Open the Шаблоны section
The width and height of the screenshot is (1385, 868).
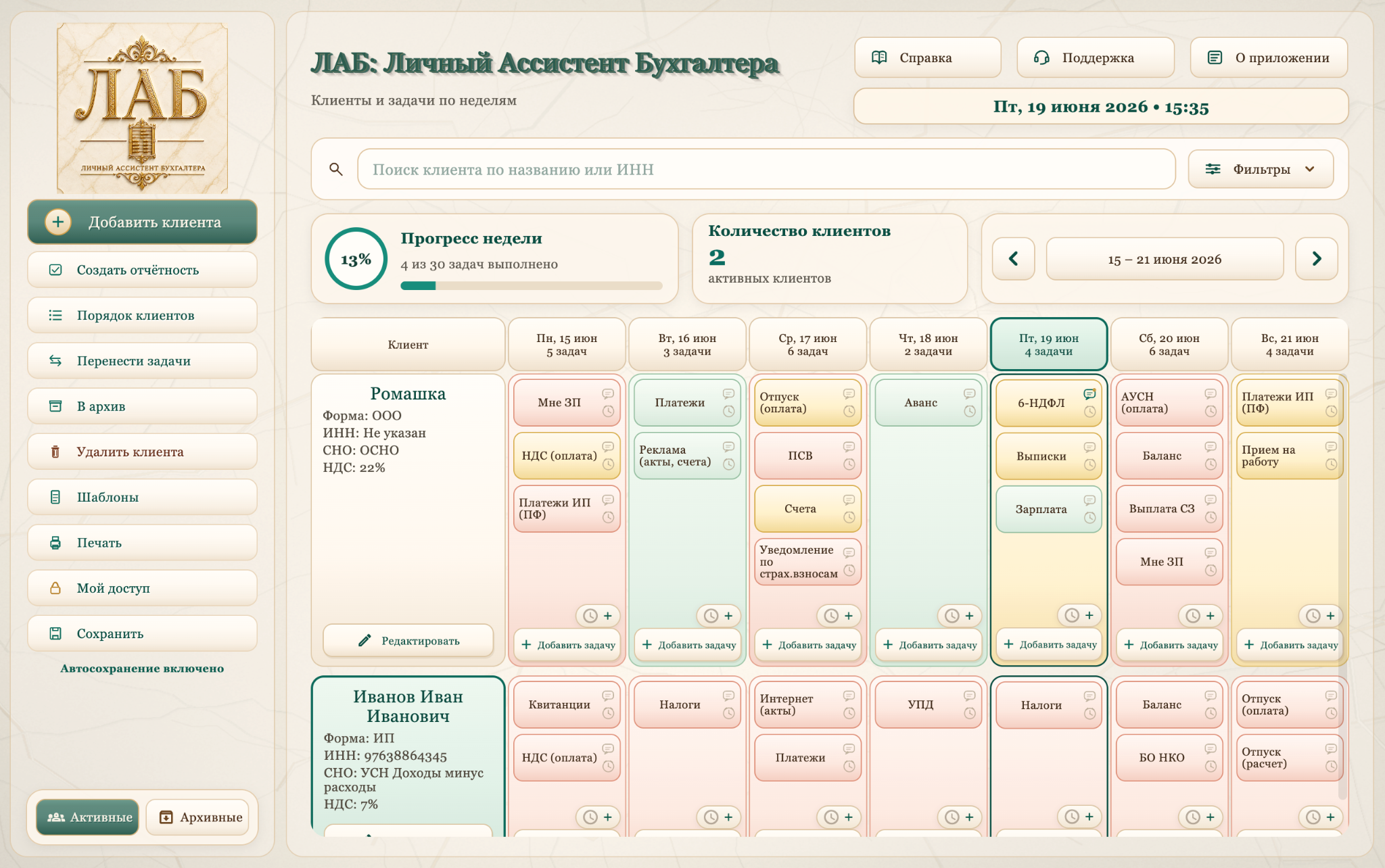142,497
